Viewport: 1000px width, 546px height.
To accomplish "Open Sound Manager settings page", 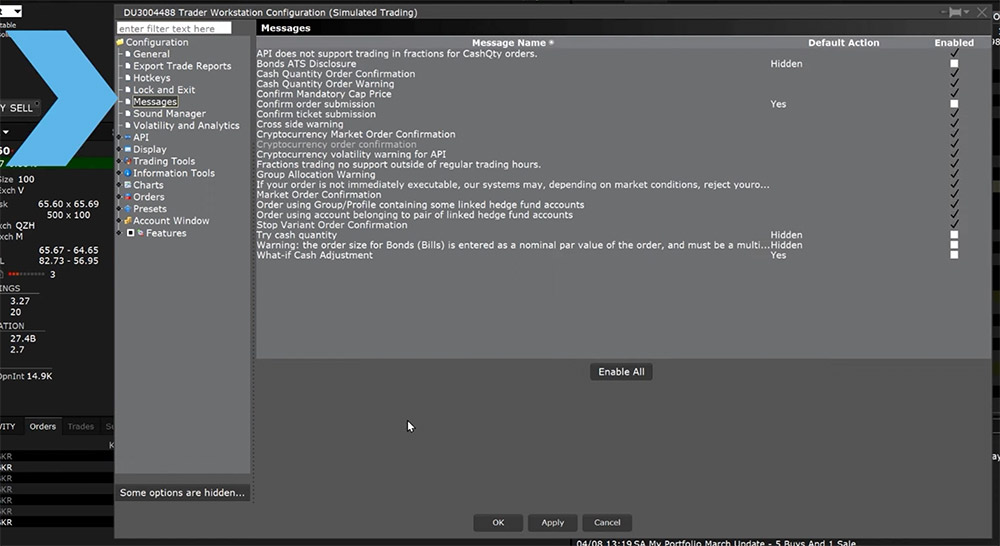I will pyautogui.click(x=169, y=114).
